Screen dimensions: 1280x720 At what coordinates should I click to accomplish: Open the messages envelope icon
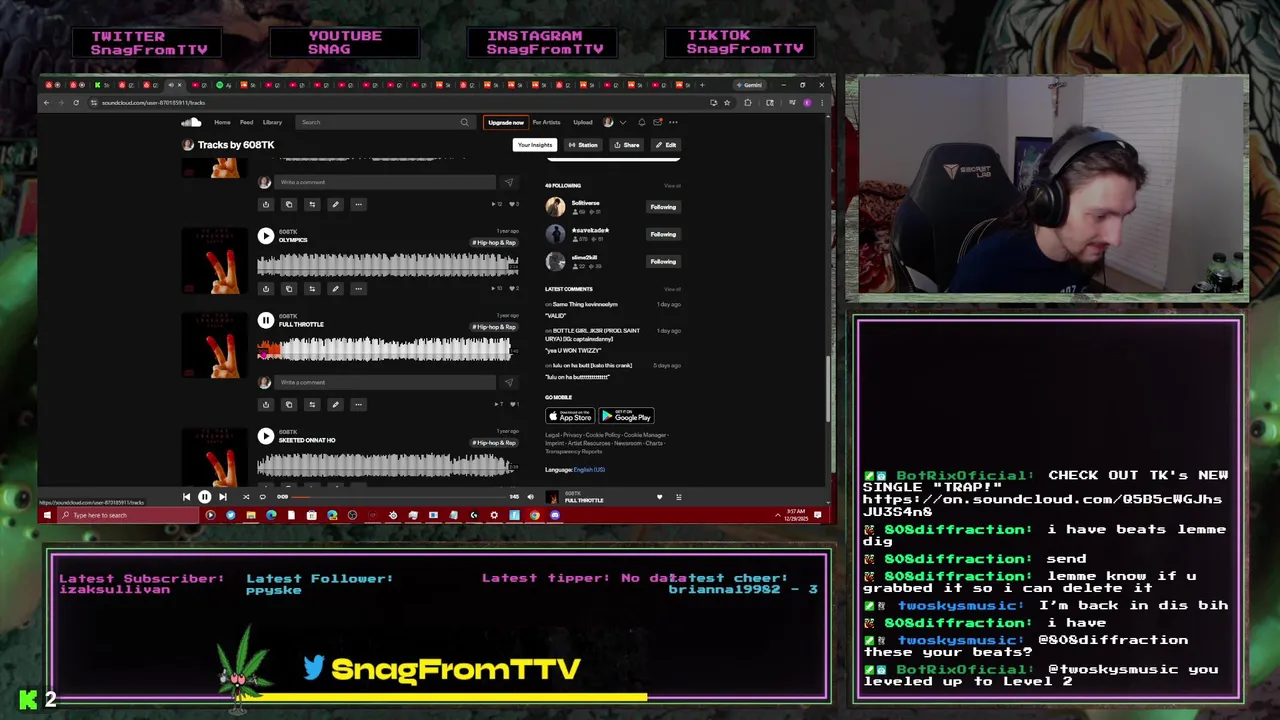tap(657, 122)
